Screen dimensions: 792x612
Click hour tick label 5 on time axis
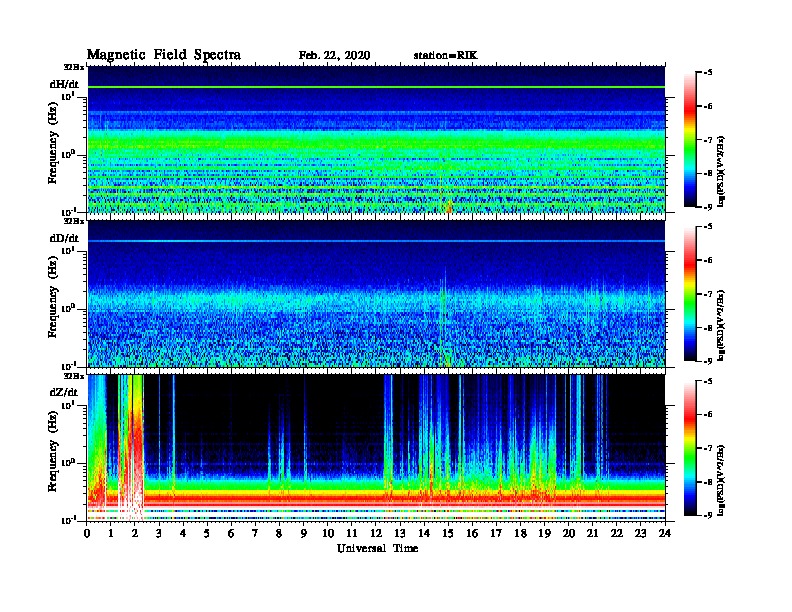(x=207, y=534)
